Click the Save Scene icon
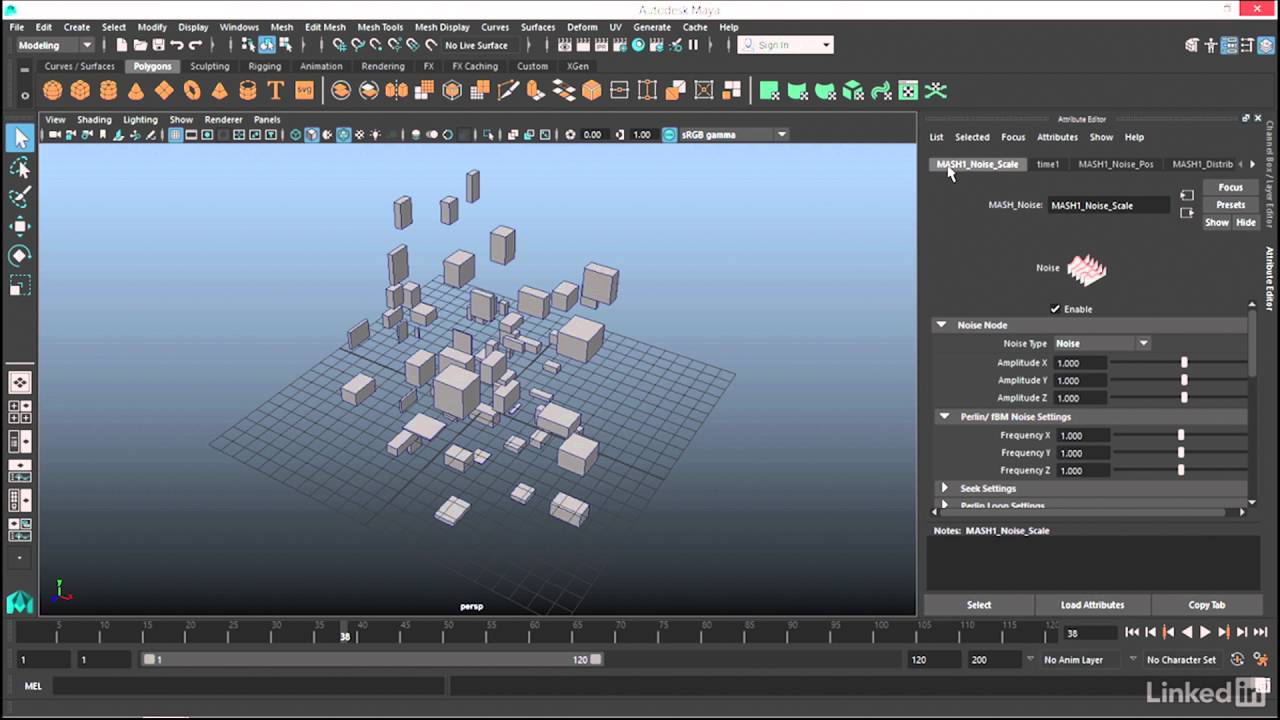Screen dimensions: 1280x720 158,45
